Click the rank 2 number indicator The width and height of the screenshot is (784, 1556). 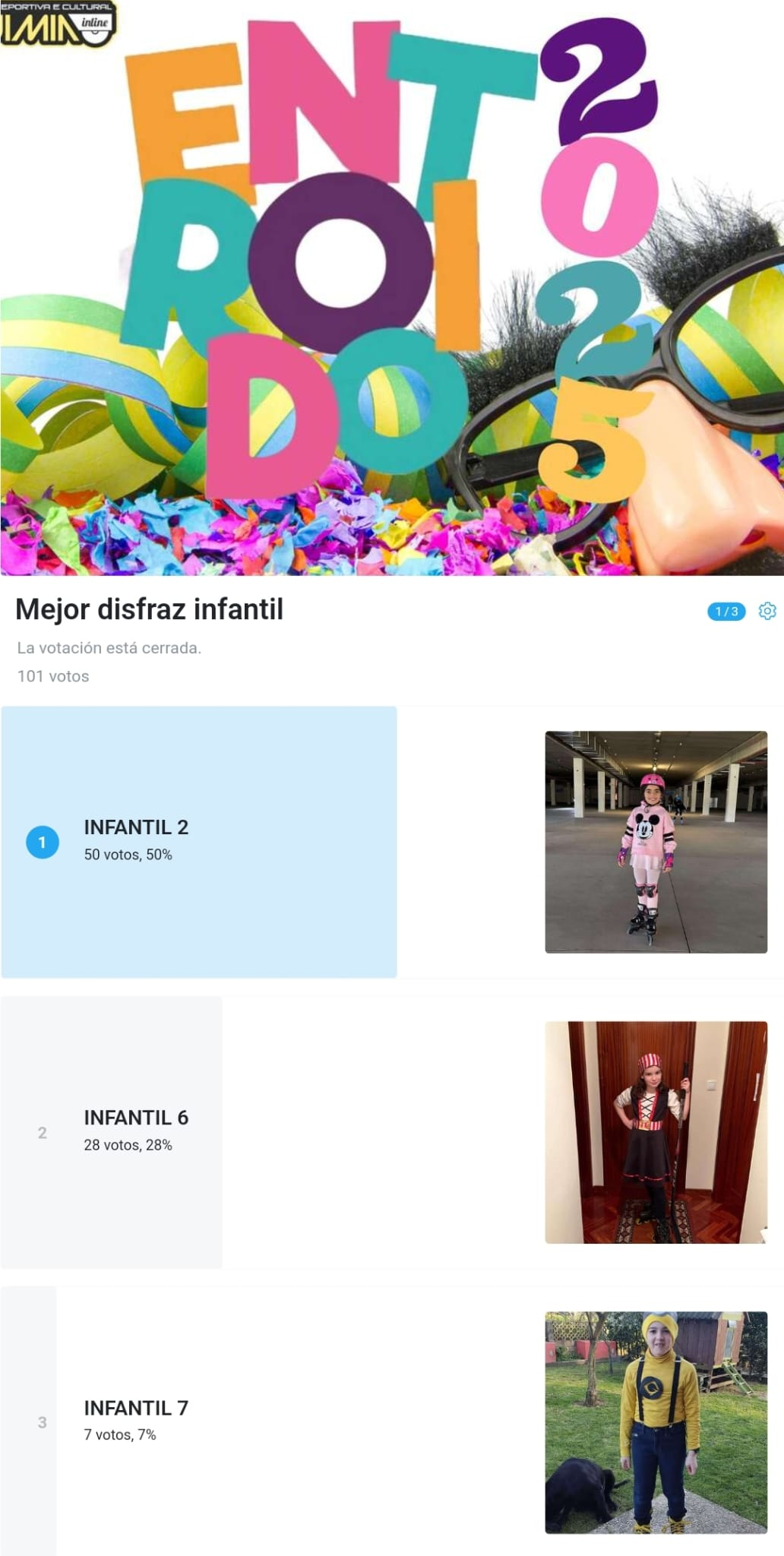point(43,1133)
